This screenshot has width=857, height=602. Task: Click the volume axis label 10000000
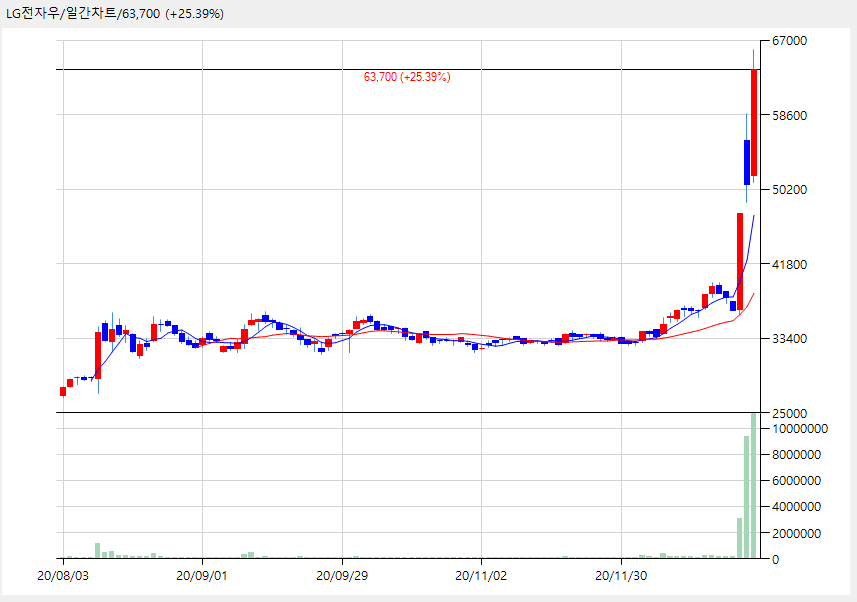click(800, 429)
